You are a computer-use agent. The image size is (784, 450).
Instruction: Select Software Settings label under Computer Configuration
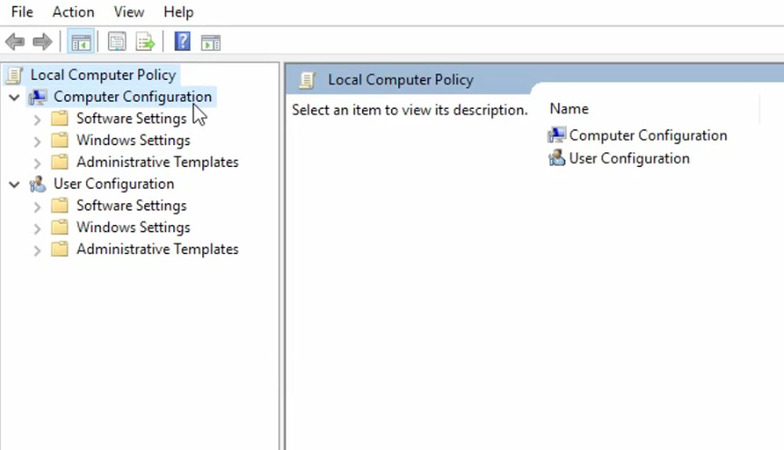click(132, 118)
